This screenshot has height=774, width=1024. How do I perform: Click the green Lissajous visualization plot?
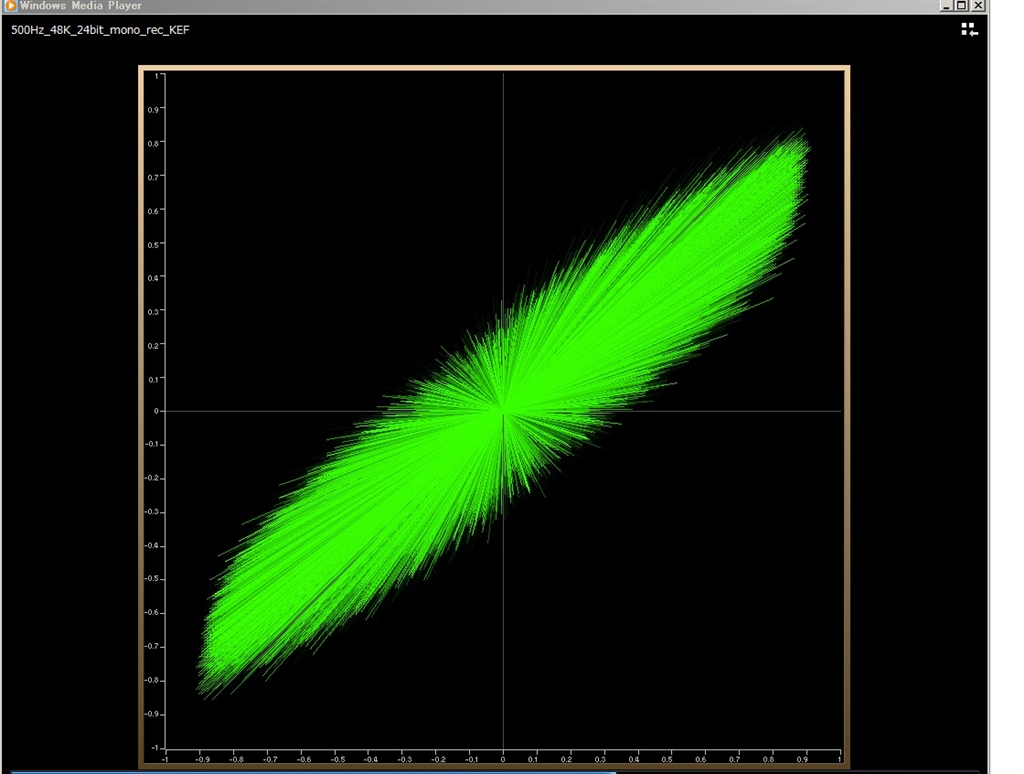(x=503, y=411)
